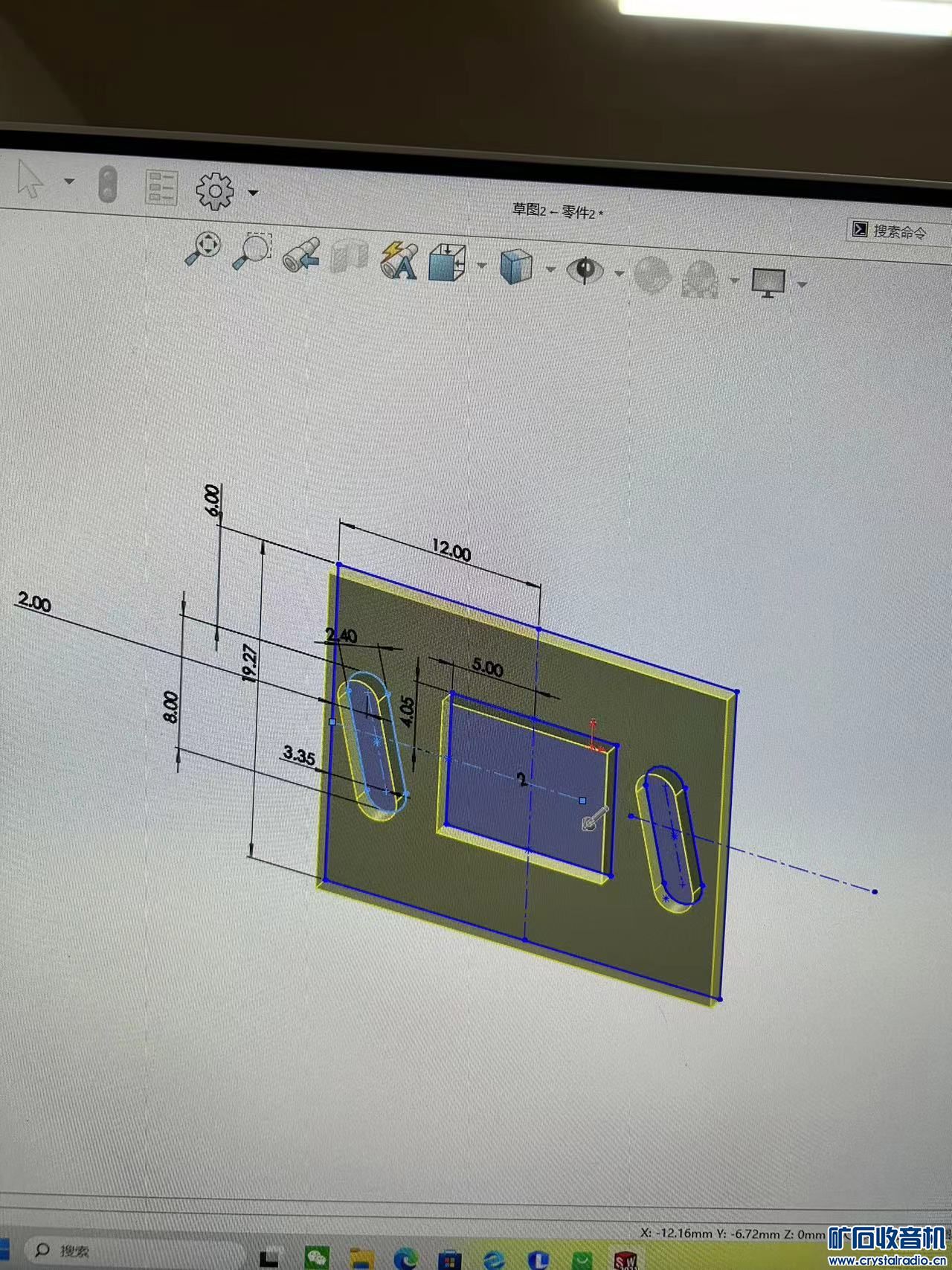Expand the Display Style dropdown arrow

coord(550,269)
